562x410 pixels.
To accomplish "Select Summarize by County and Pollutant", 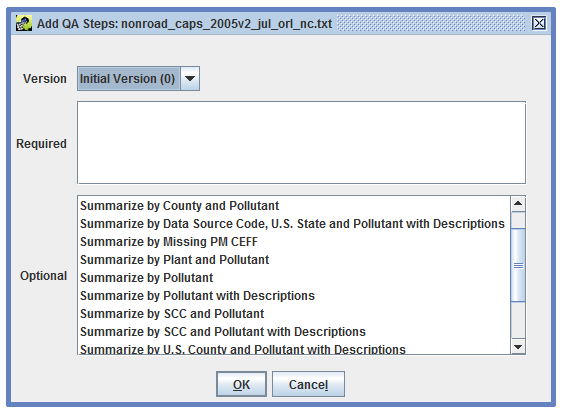I will [294, 206].
